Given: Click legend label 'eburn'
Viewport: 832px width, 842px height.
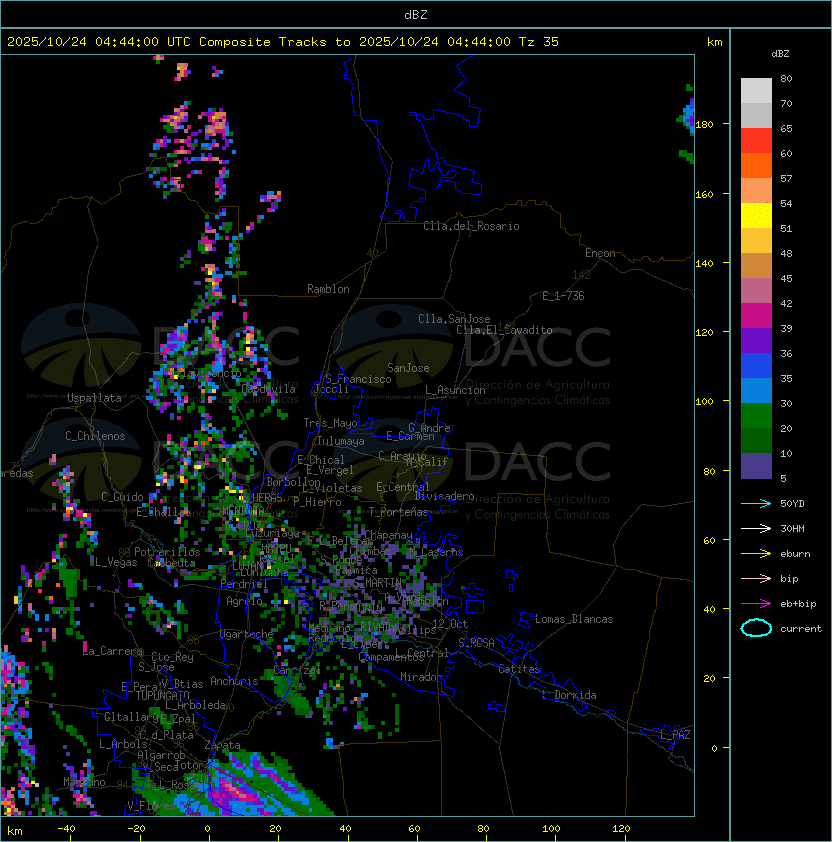Looking at the screenshot, I should pyautogui.click(x=795, y=554).
